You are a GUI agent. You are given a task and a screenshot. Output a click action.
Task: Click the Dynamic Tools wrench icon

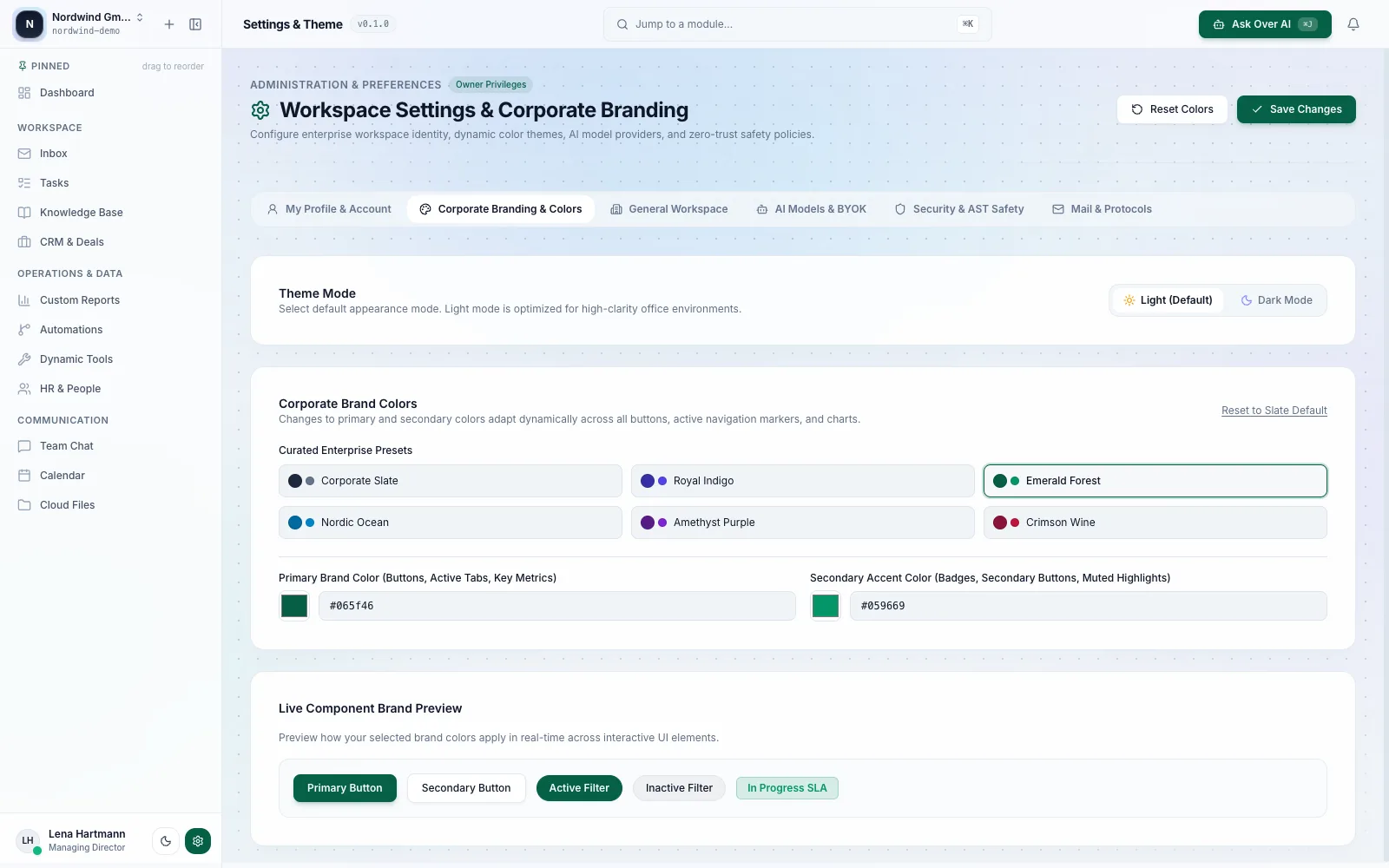(24, 359)
